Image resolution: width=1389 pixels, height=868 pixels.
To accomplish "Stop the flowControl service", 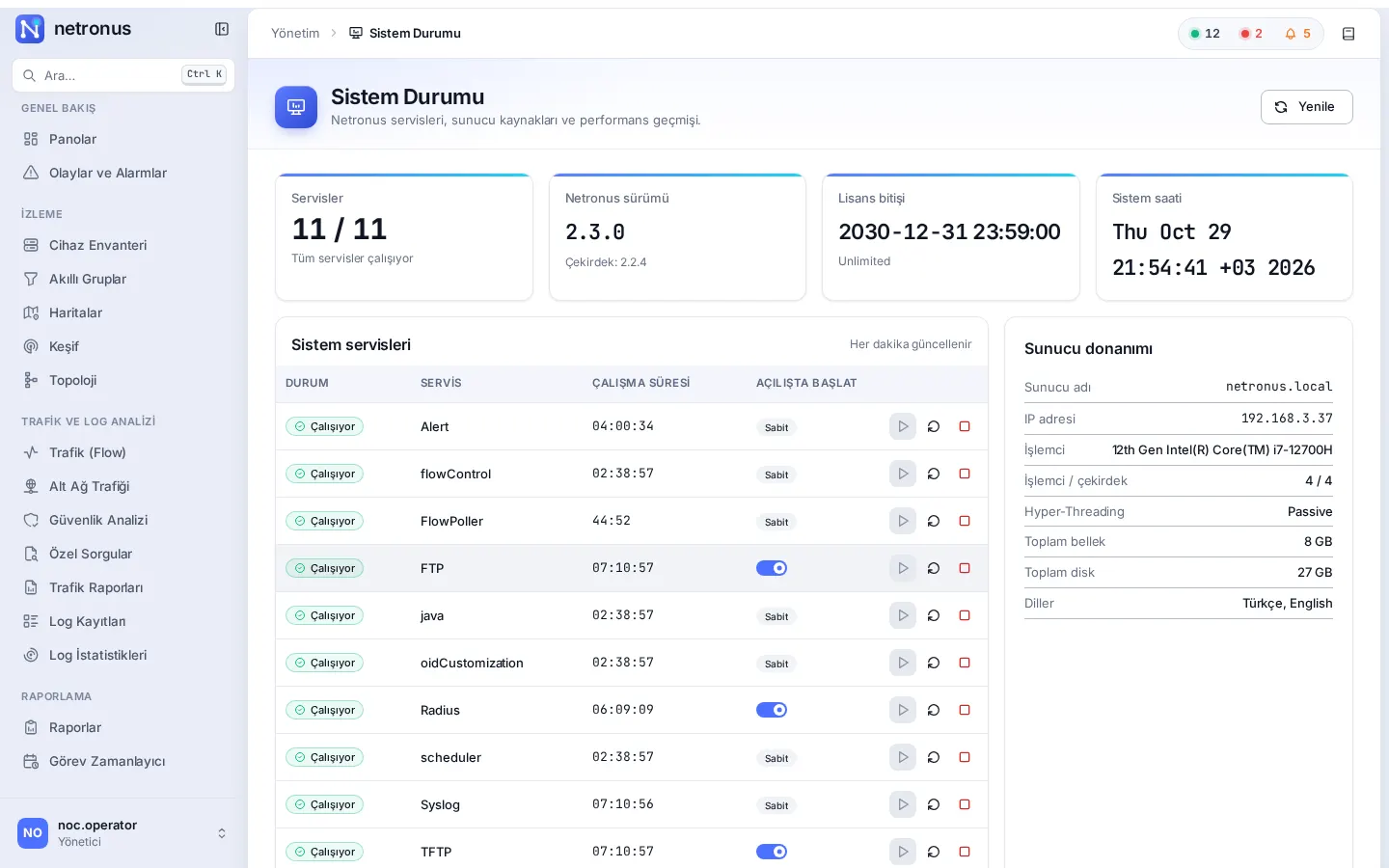I will click(x=965, y=474).
